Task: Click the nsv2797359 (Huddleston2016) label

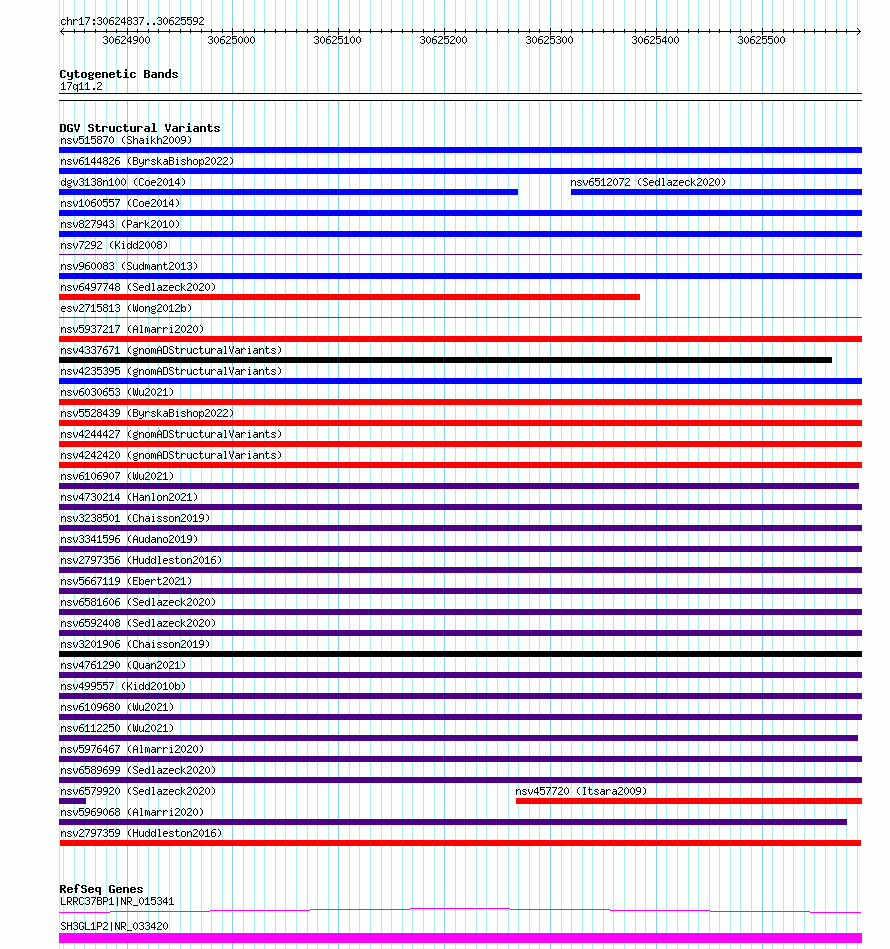Action: 141,833
